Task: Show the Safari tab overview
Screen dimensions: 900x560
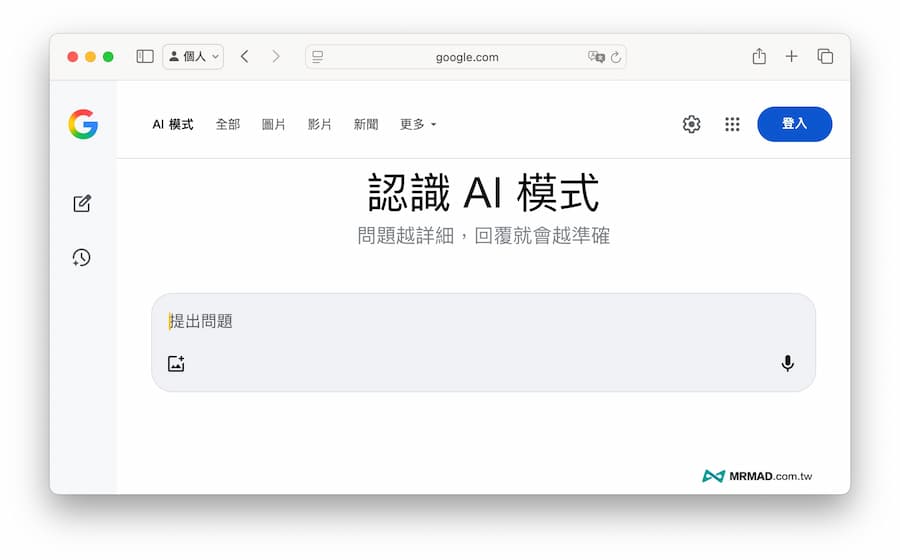Action: pos(825,56)
